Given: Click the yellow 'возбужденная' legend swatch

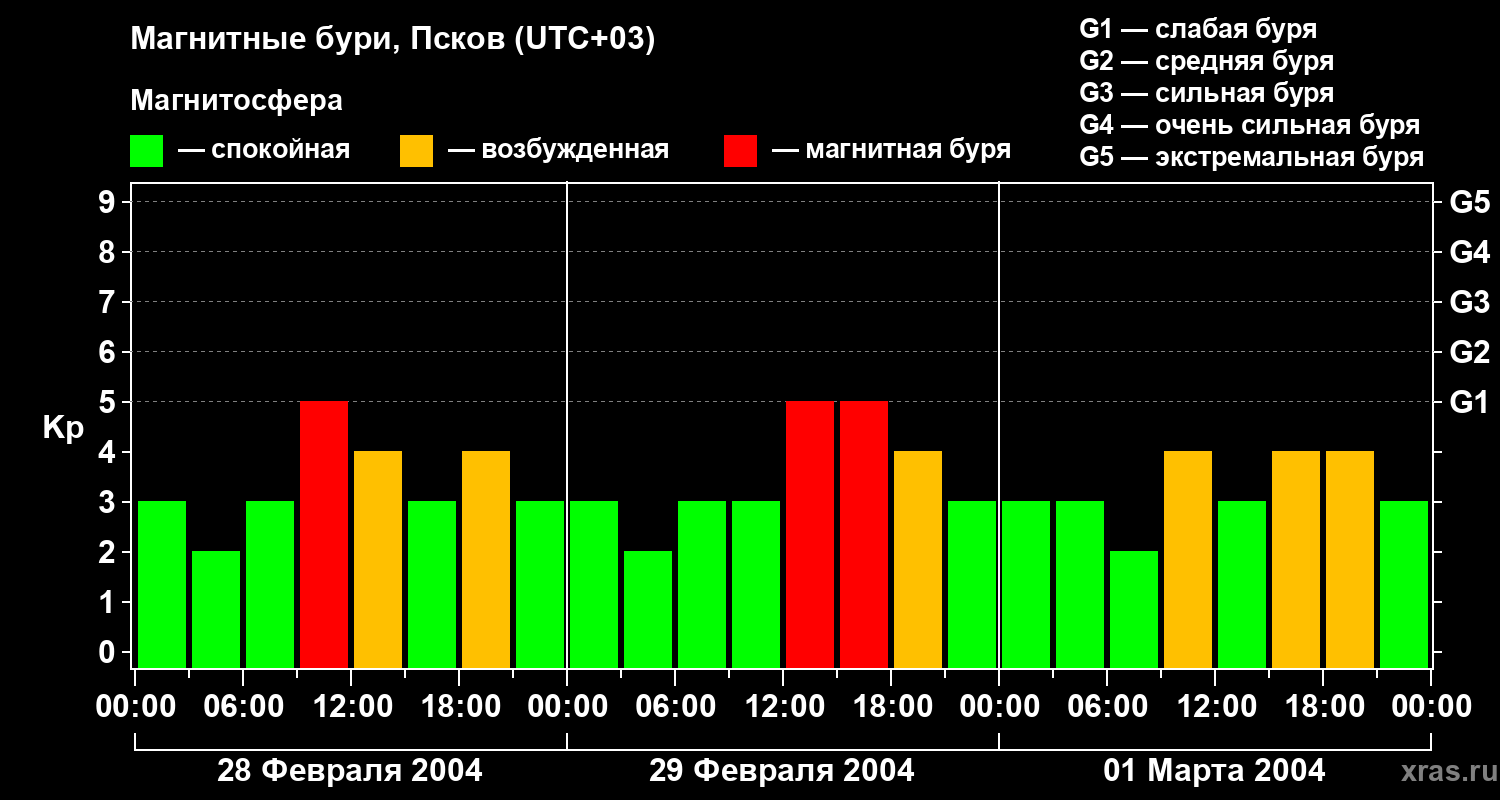Looking at the screenshot, I should (x=416, y=151).
